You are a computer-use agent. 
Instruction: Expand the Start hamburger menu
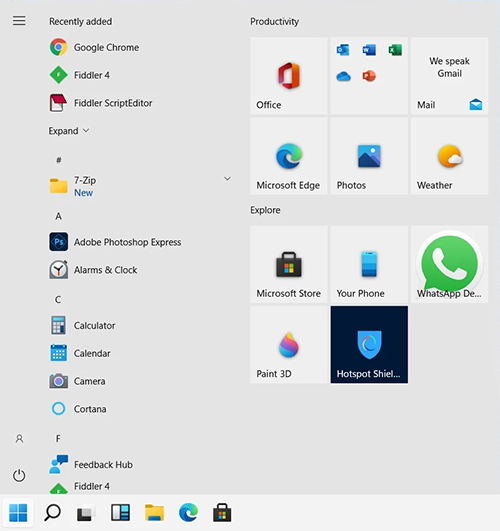pyautogui.click(x=19, y=21)
